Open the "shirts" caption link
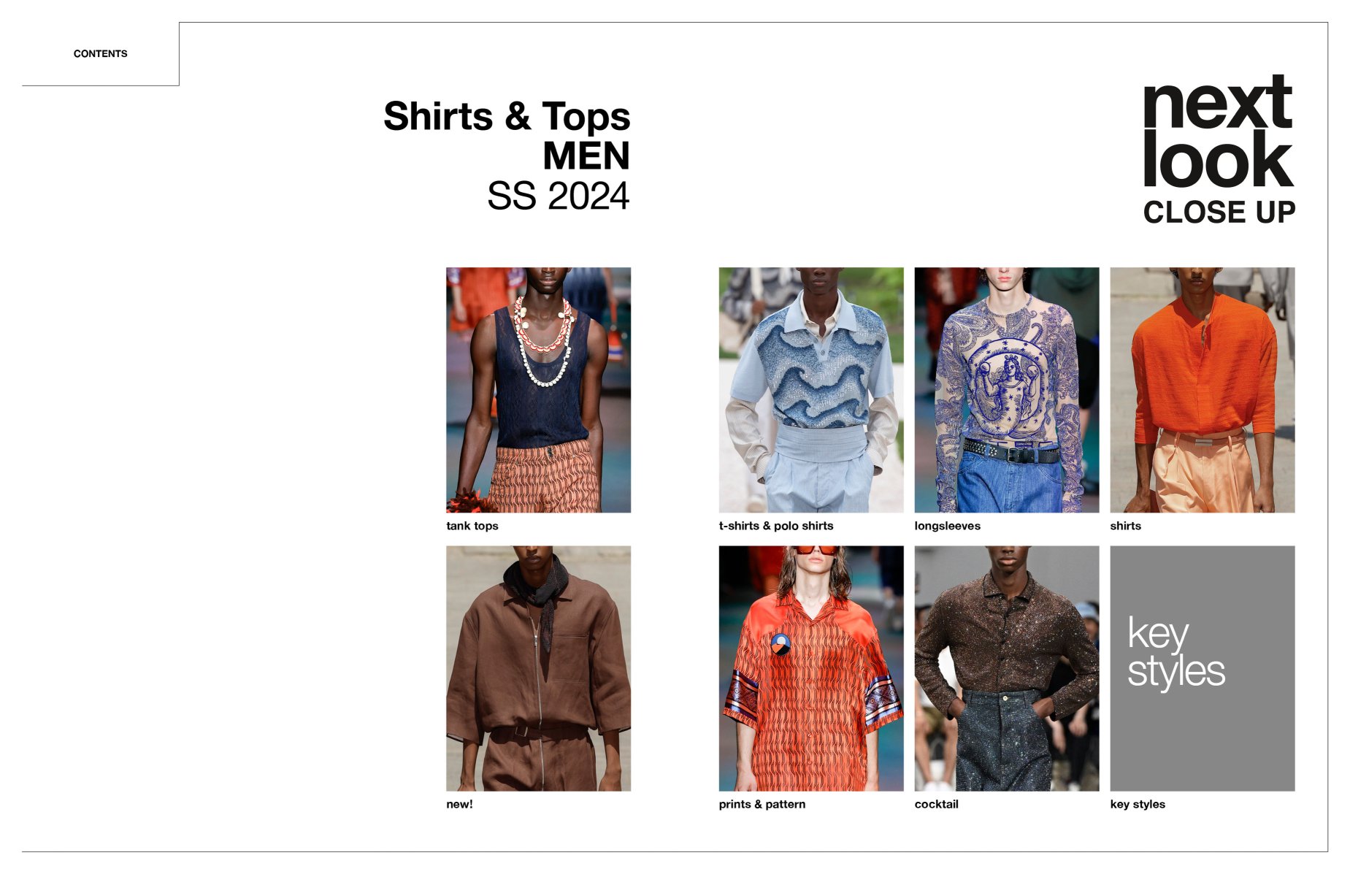The width and height of the screenshot is (1350, 896). [x=1125, y=526]
